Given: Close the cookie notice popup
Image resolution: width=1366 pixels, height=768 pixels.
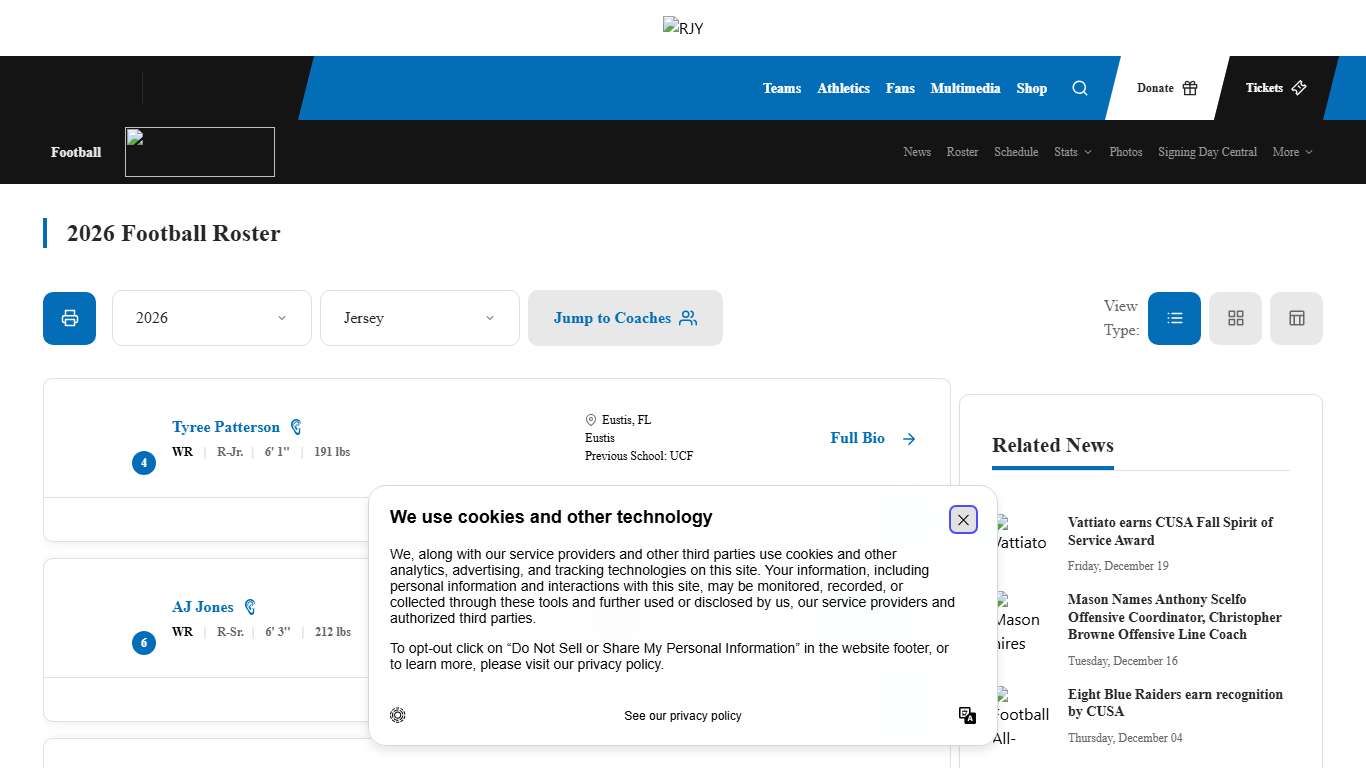Looking at the screenshot, I should point(963,520).
